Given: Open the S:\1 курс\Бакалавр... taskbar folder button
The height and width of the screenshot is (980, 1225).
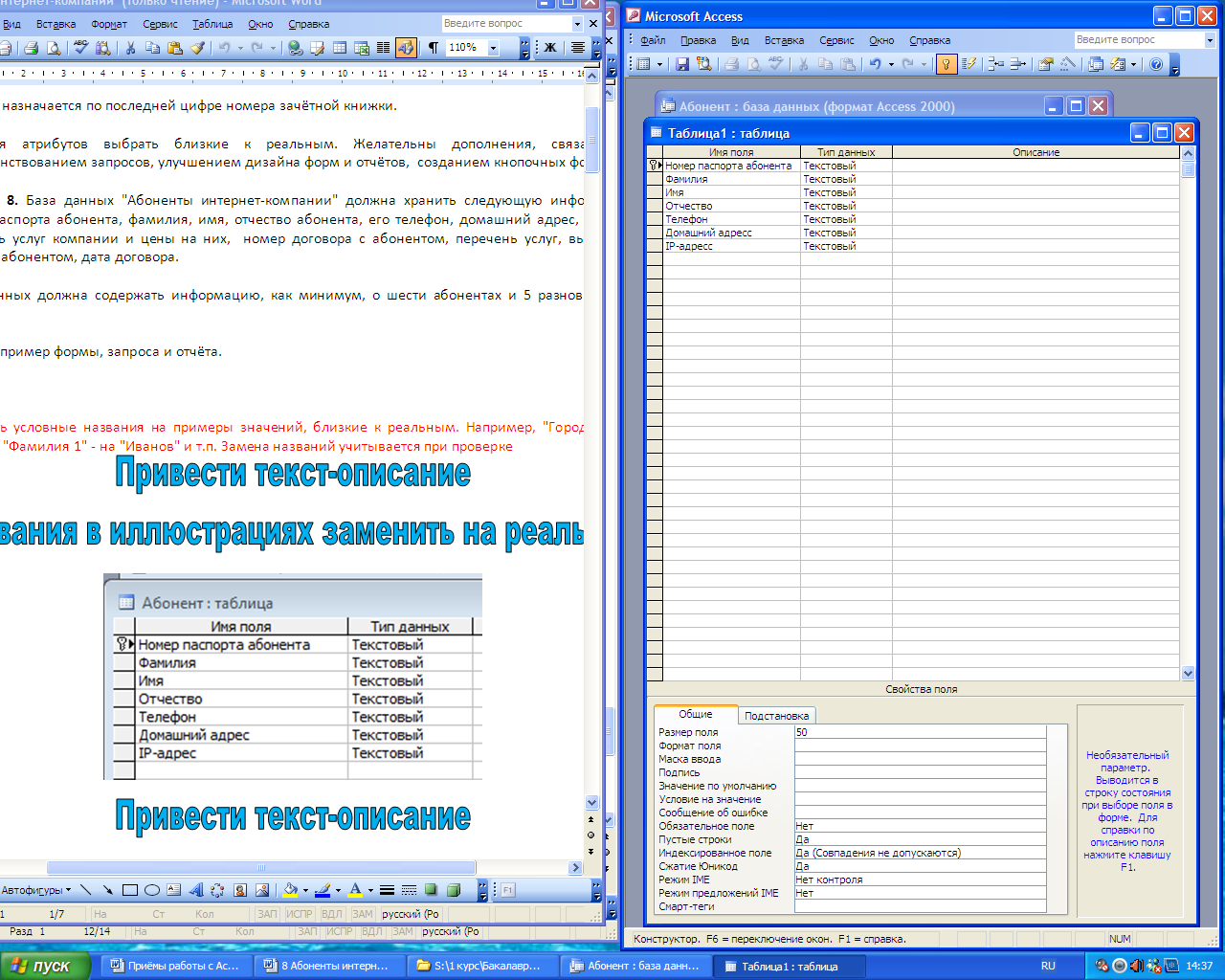Looking at the screenshot, I should 480,966.
